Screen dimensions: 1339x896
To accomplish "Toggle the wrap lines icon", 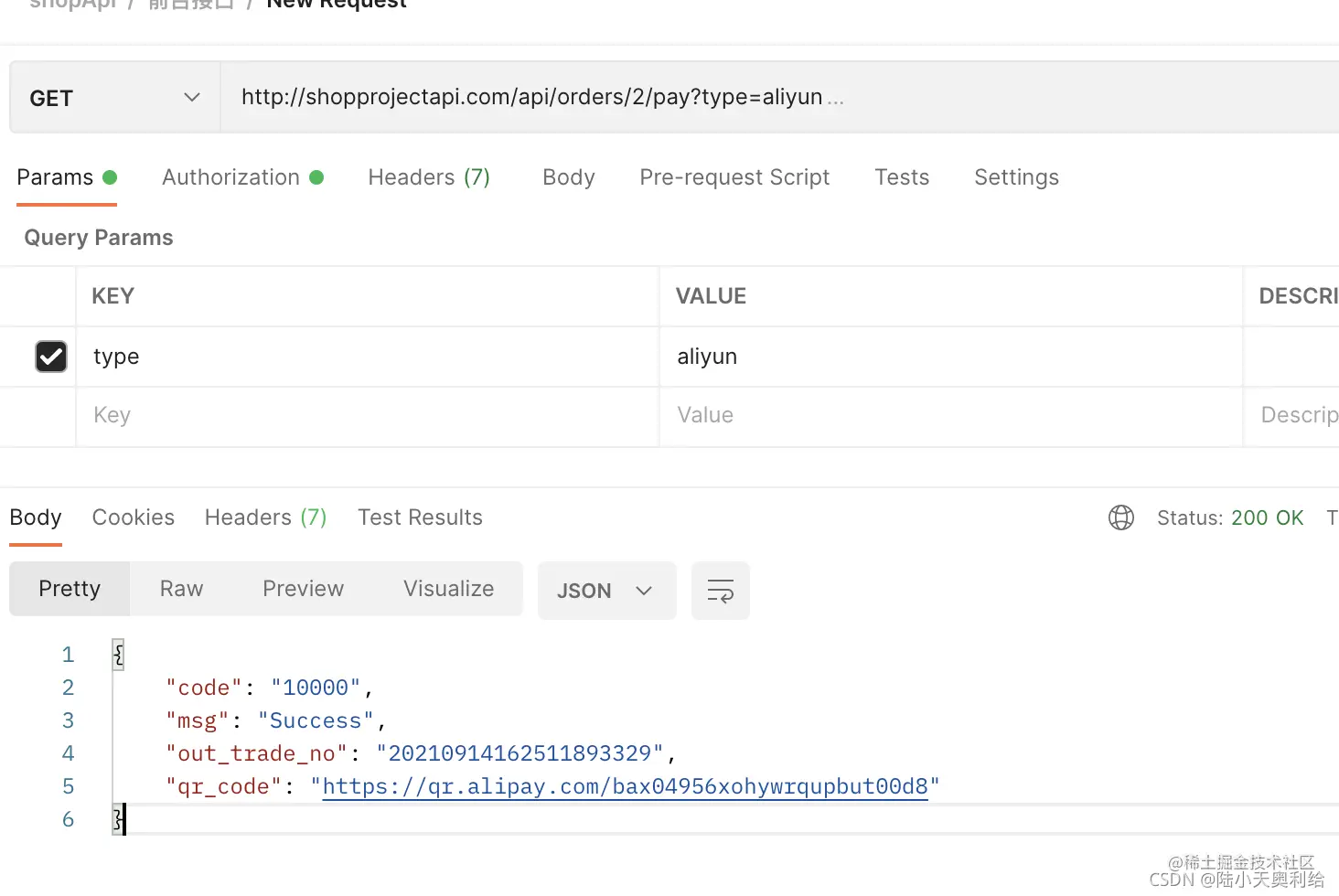I will click(721, 591).
